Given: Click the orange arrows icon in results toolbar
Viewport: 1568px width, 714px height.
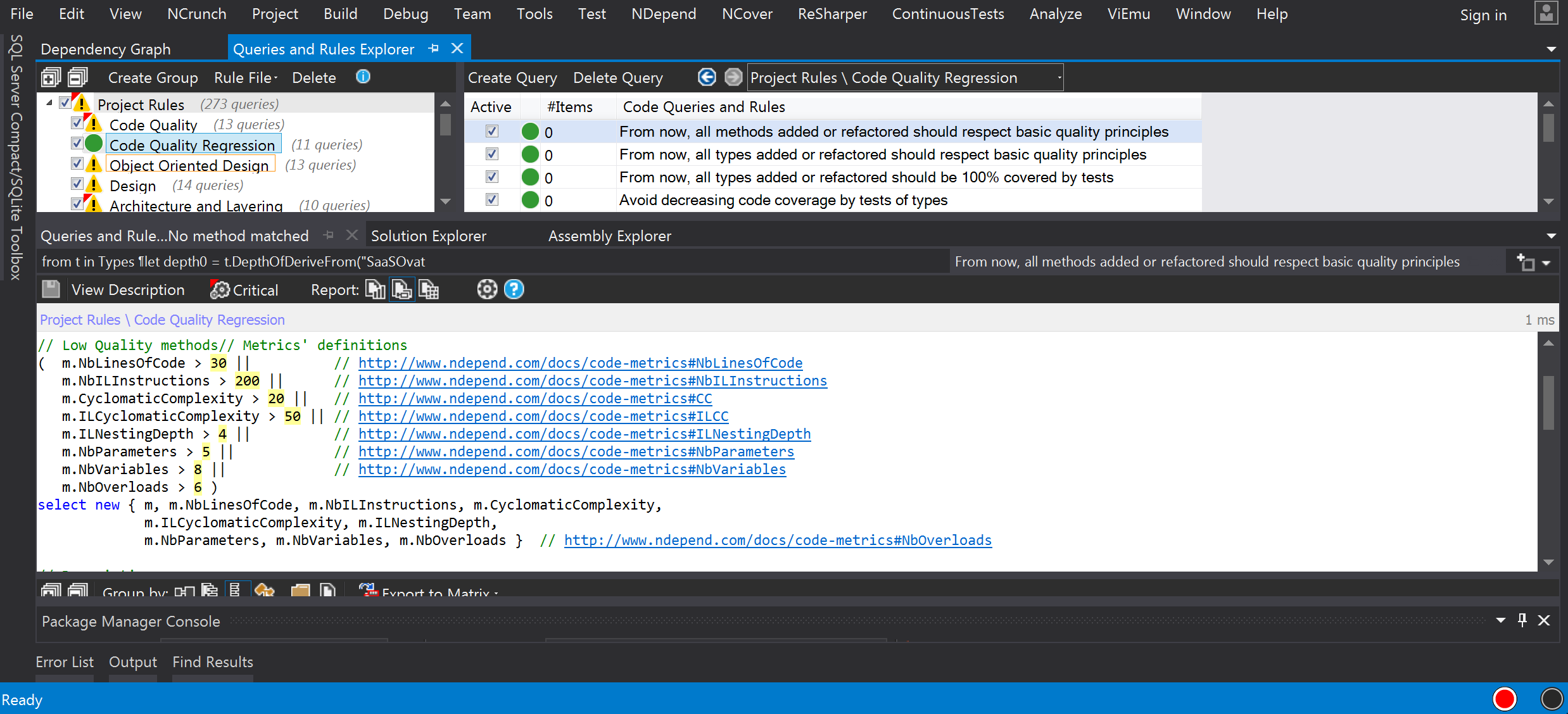Looking at the screenshot, I should (x=265, y=591).
